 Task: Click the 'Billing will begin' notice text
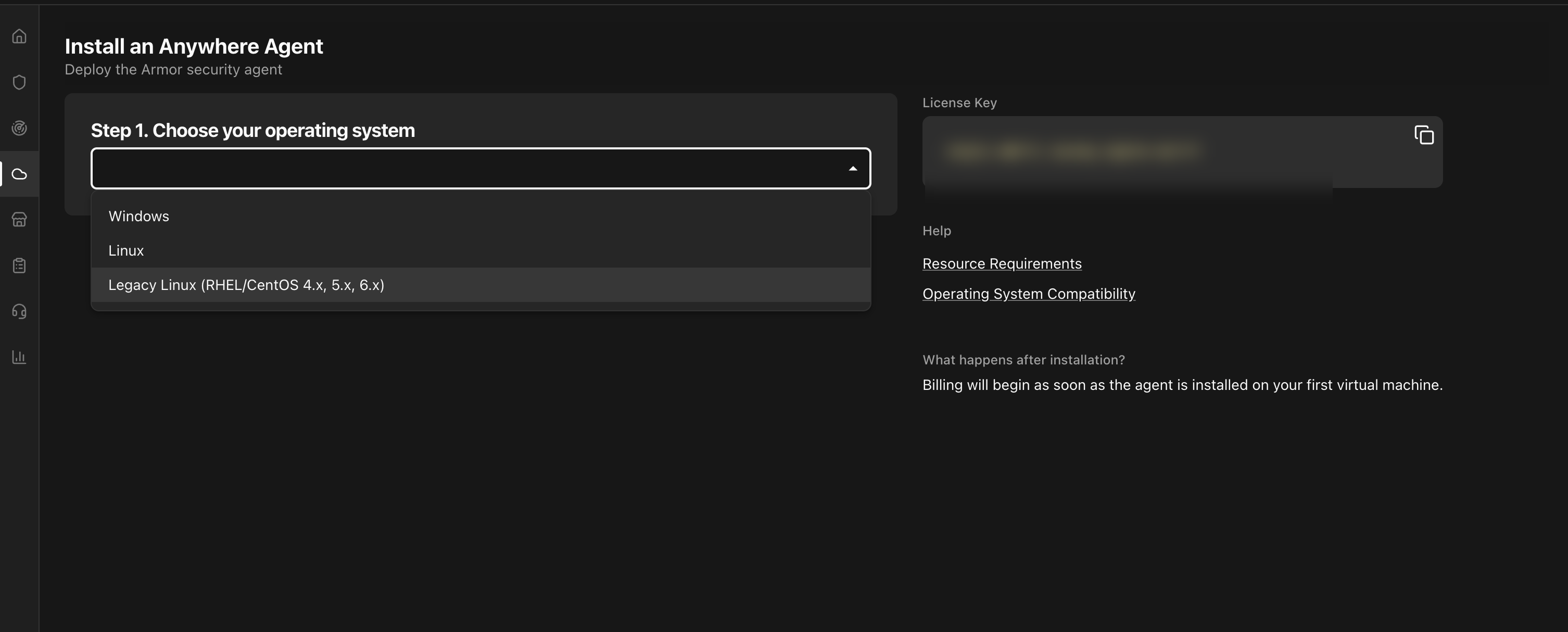pos(1182,385)
